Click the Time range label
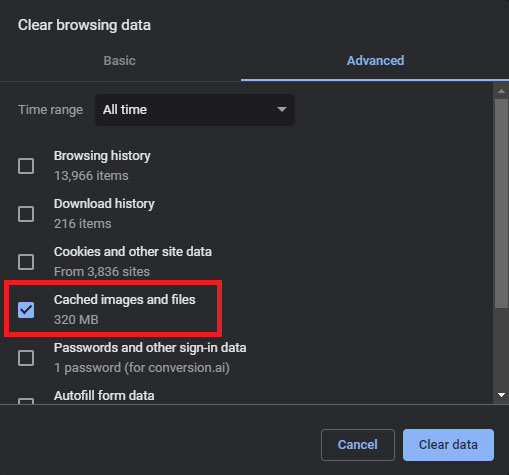The width and height of the screenshot is (509, 475). point(50,110)
